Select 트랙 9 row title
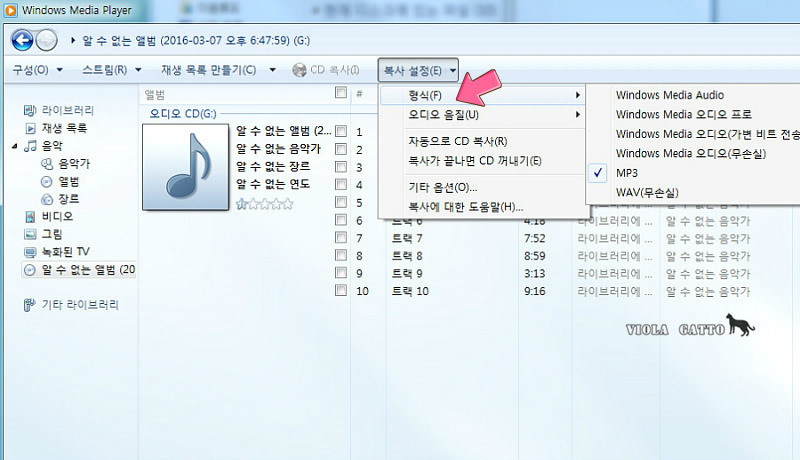Viewport: 800px width, 460px height. point(407,273)
